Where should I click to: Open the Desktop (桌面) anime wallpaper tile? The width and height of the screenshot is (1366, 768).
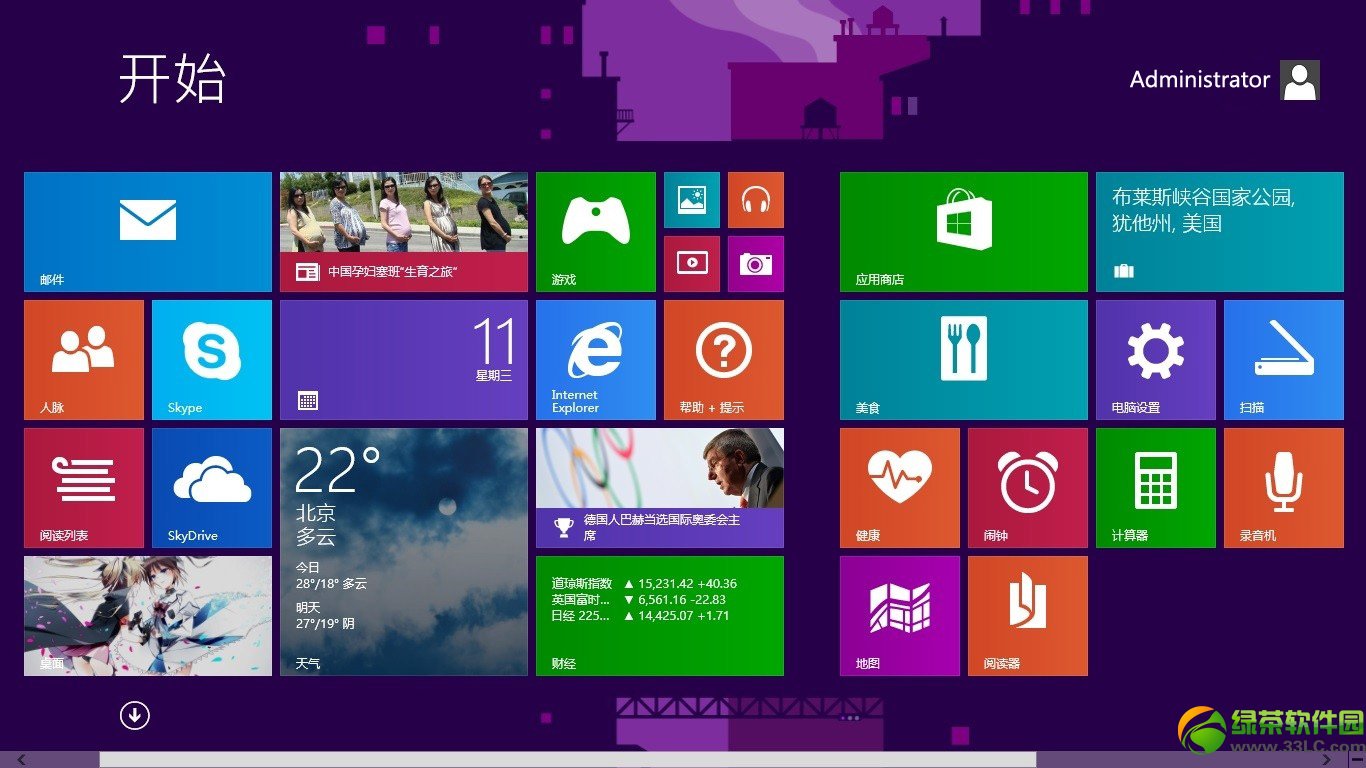click(x=148, y=615)
